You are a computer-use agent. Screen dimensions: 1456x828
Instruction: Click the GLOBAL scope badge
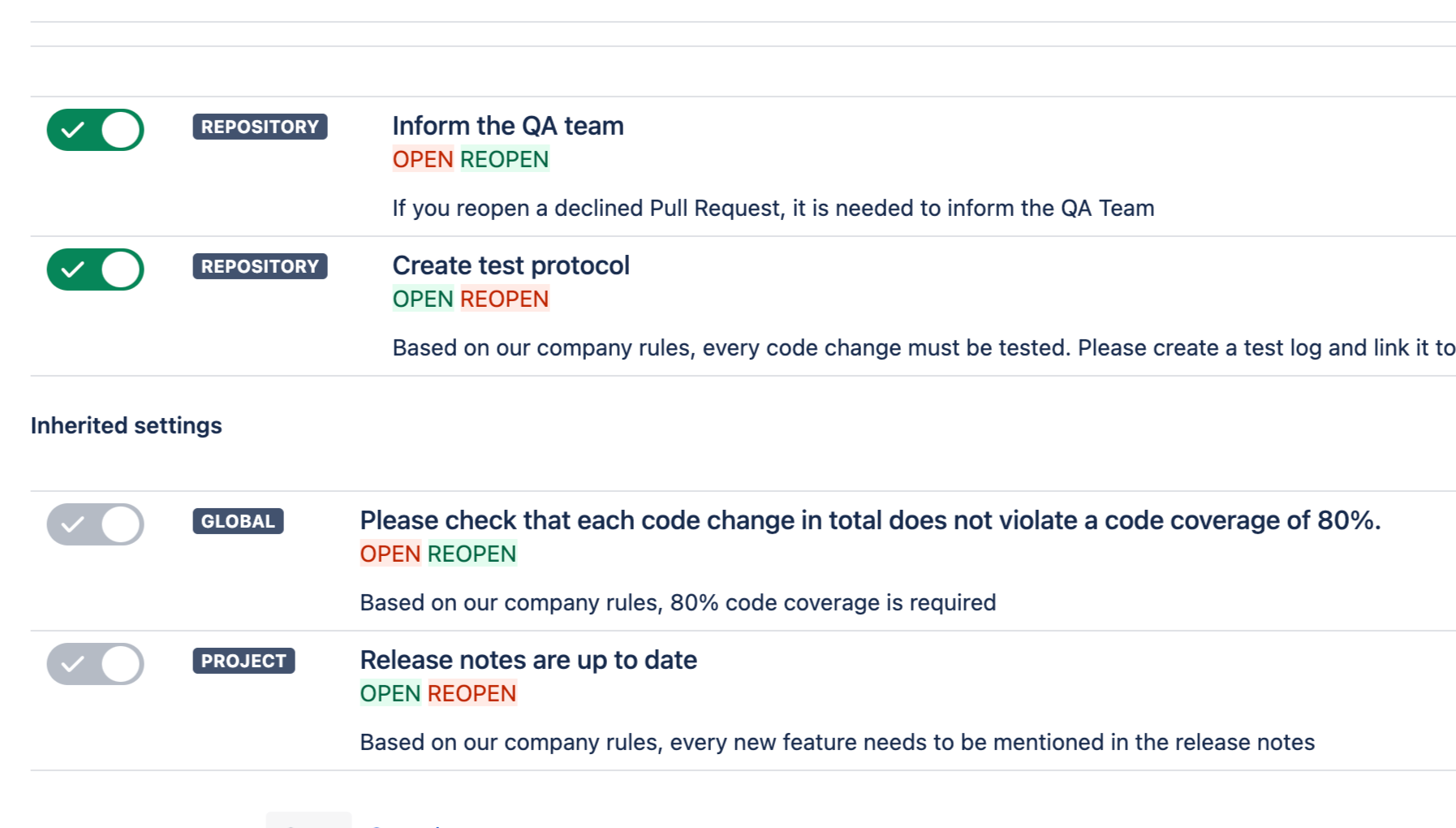238,521
